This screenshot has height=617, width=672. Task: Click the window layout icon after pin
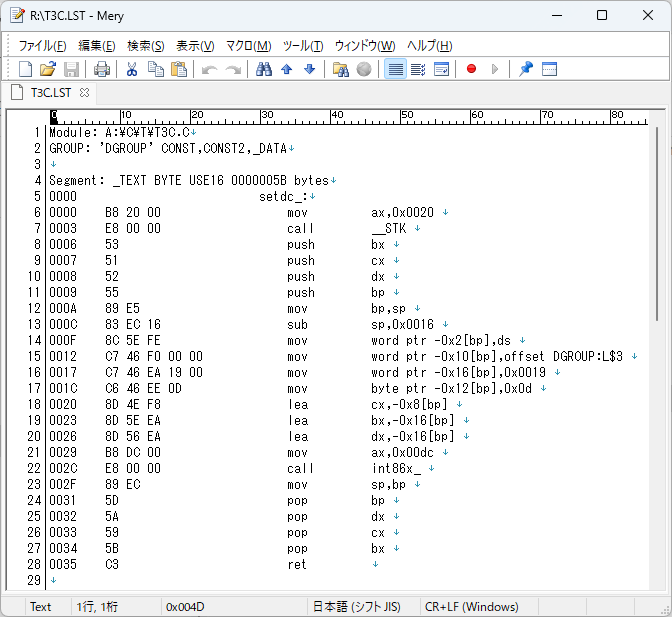click(549, 69)
